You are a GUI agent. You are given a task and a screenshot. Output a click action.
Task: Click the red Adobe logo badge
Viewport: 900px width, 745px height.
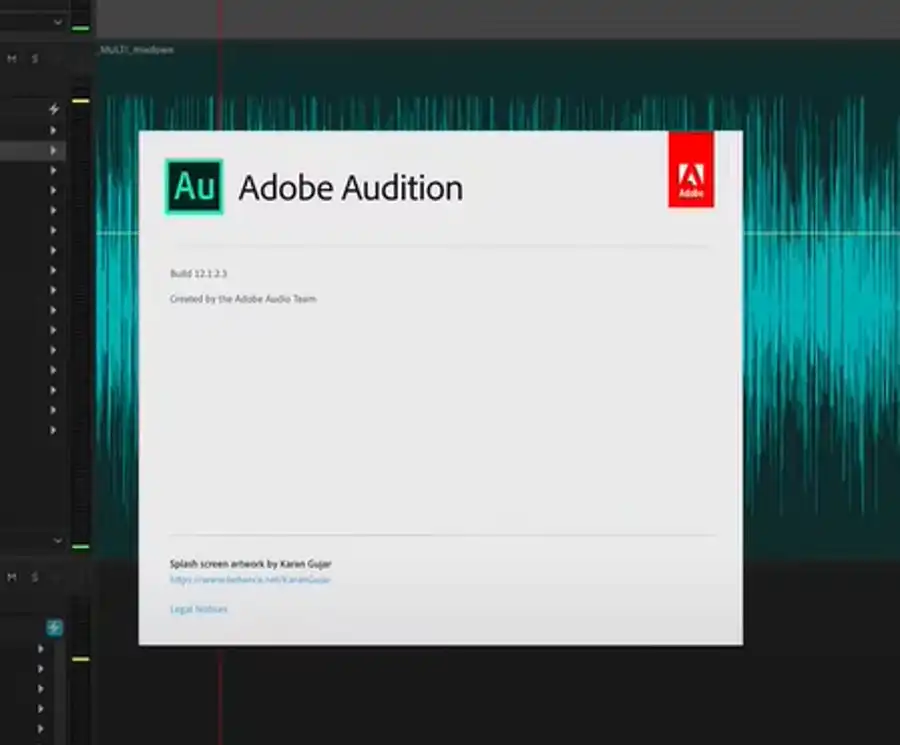691,169
